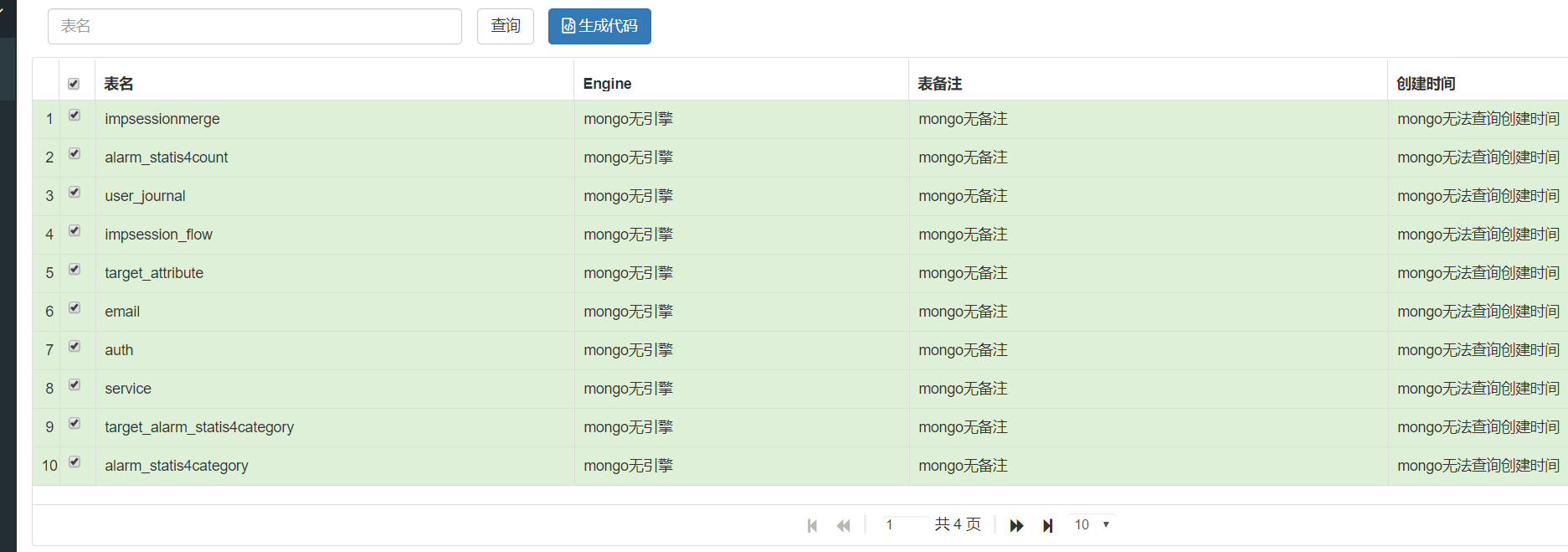Click the Engine column header
The width and height of the screenshot is (1568, 552).
click(x=607, y=84)
